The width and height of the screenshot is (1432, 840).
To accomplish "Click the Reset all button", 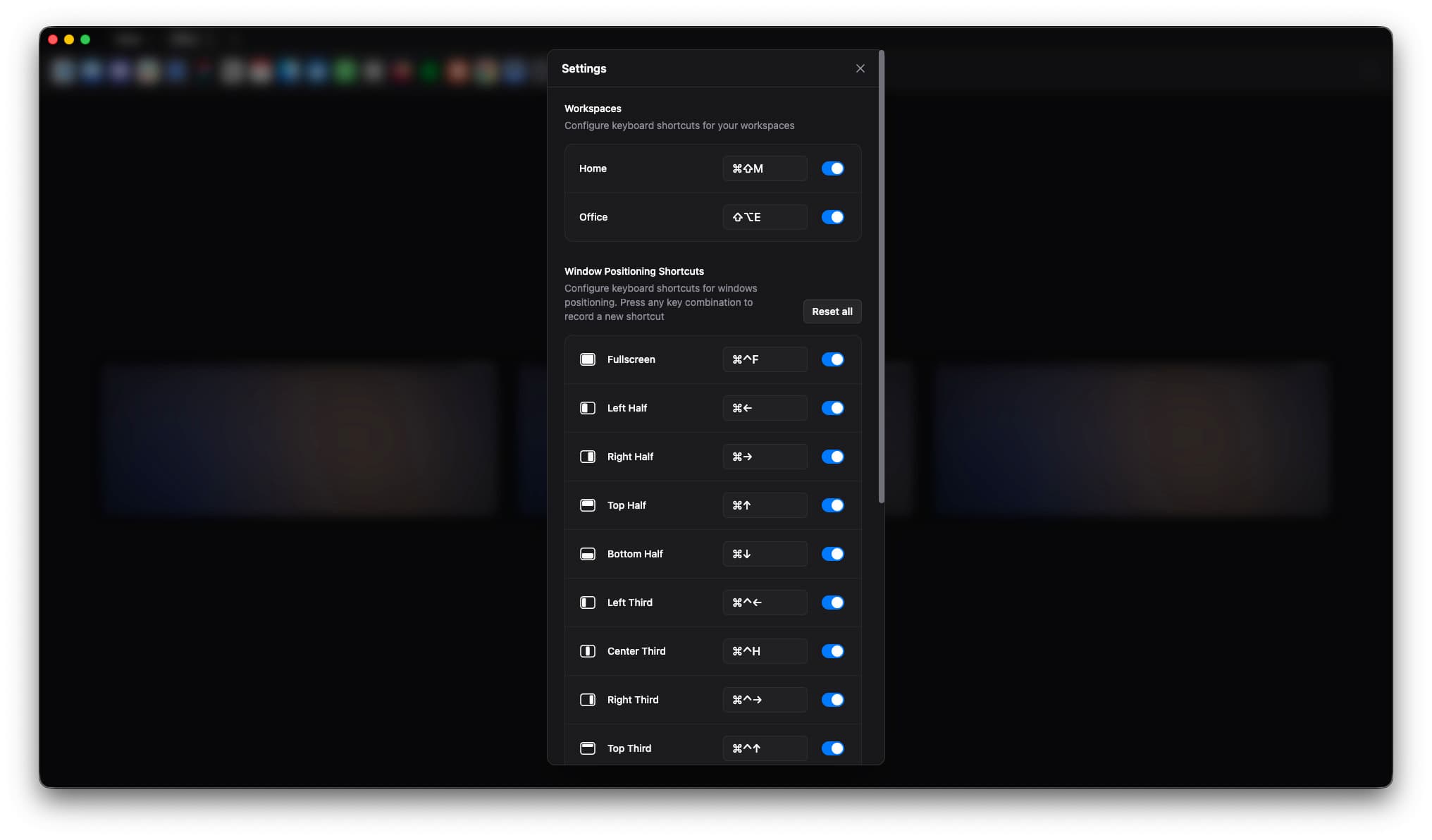I will pyautogui.click(x=832, y=311).
